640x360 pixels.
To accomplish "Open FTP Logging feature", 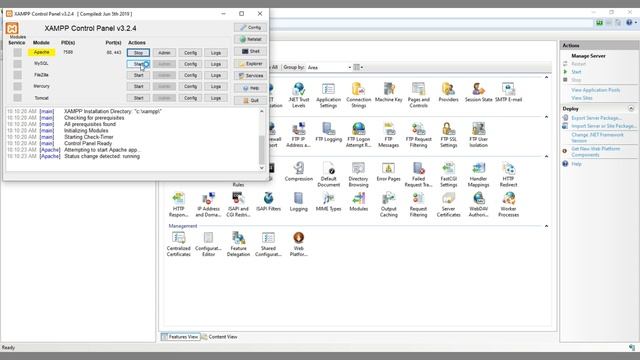I will pyautogui.click(x=328, y=132).
